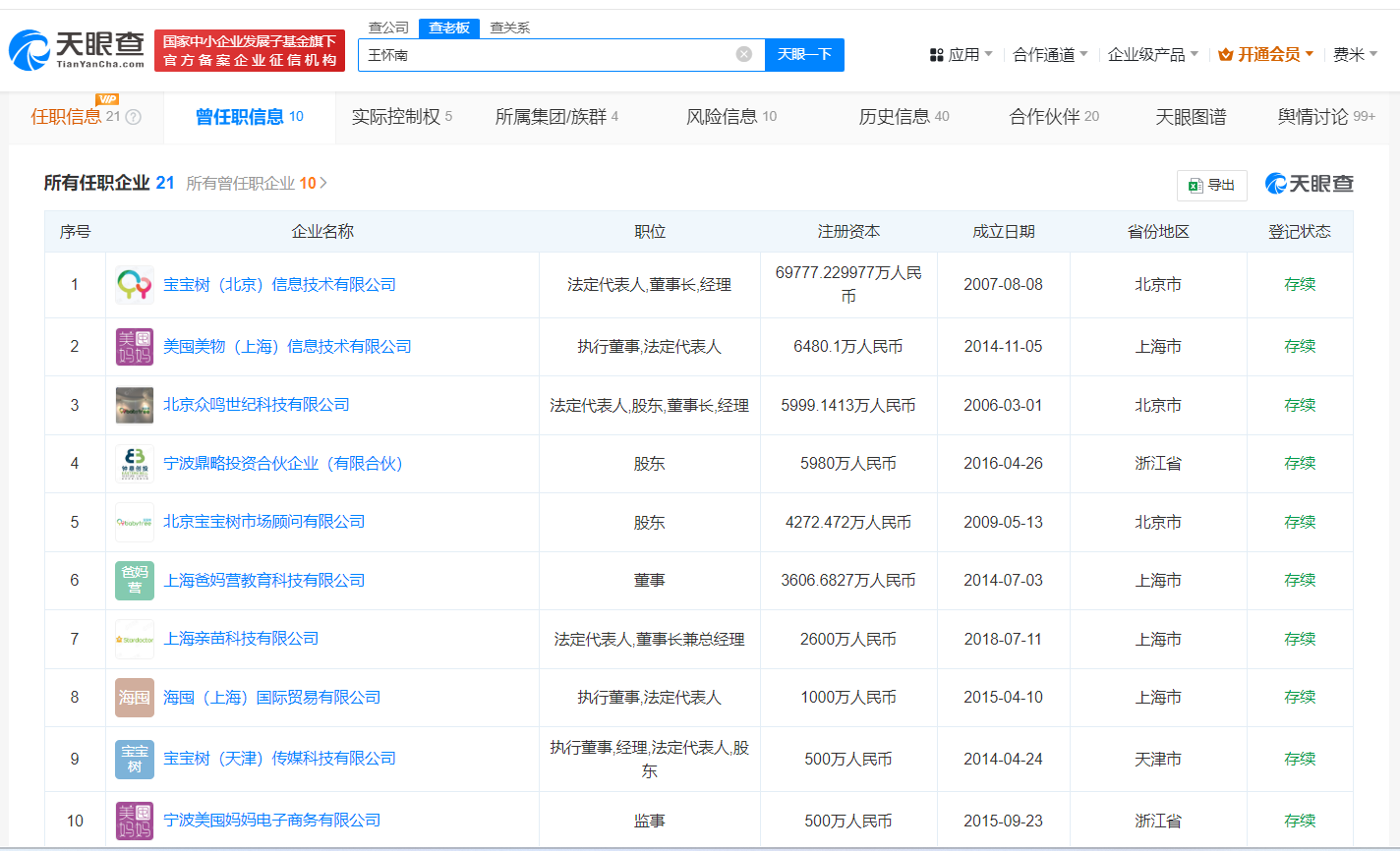Click the Excel export icon beside 导出
The height and width of the screenshot is (851, 1400).
pyautogui.click(x=1196, y=185)
